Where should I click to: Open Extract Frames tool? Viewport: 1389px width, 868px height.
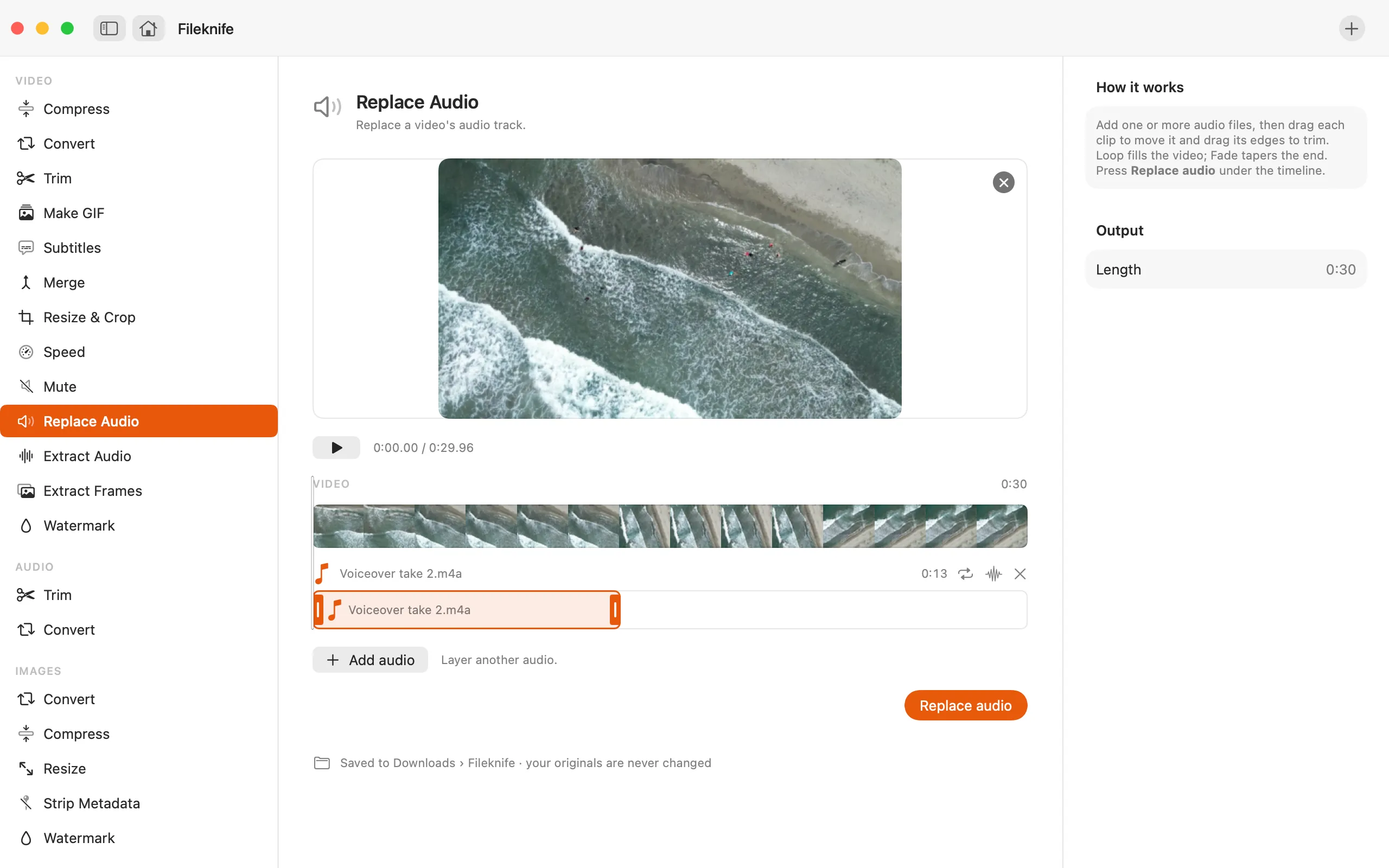click(139, 491)
